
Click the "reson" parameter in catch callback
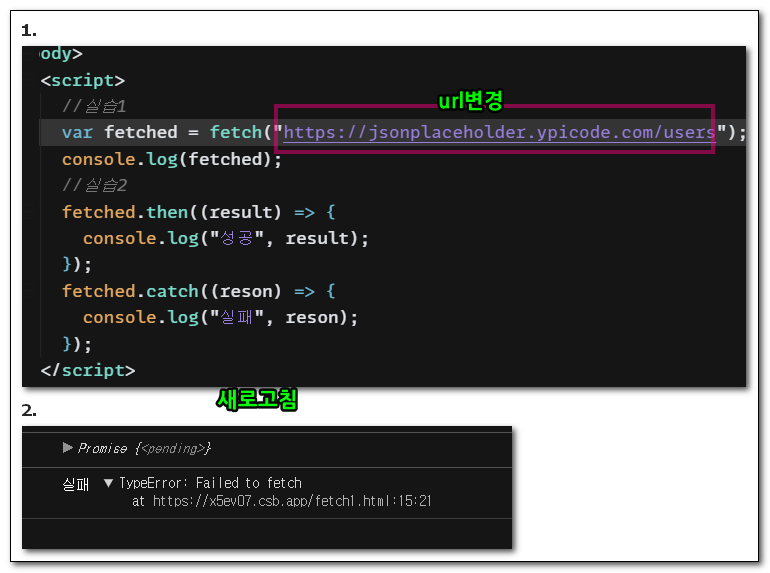245,291
